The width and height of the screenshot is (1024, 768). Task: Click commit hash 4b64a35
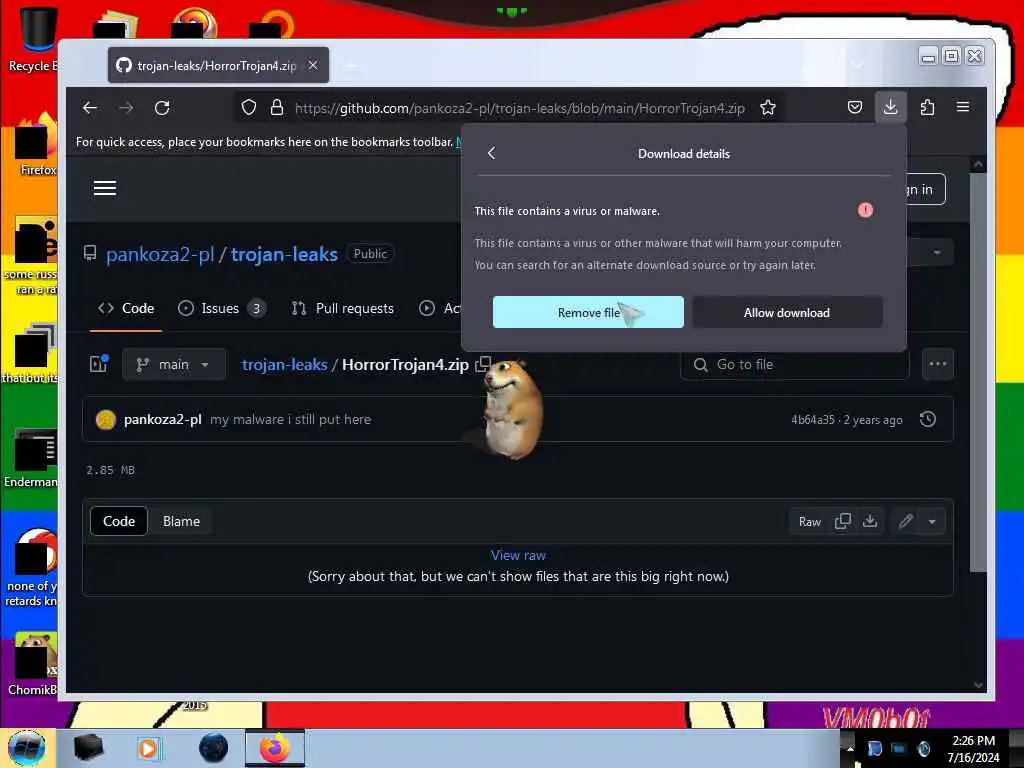click(x=812, y=420)
